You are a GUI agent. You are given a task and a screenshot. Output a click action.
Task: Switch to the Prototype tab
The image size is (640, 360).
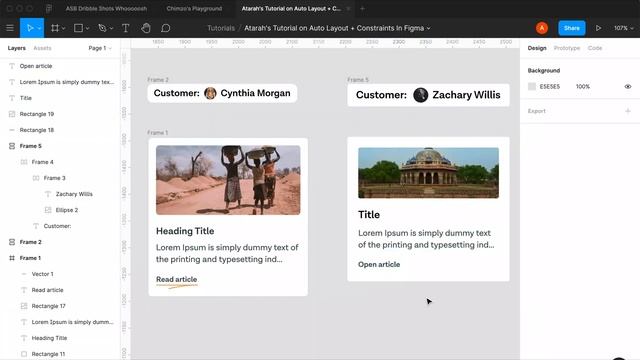coord(567,48)
